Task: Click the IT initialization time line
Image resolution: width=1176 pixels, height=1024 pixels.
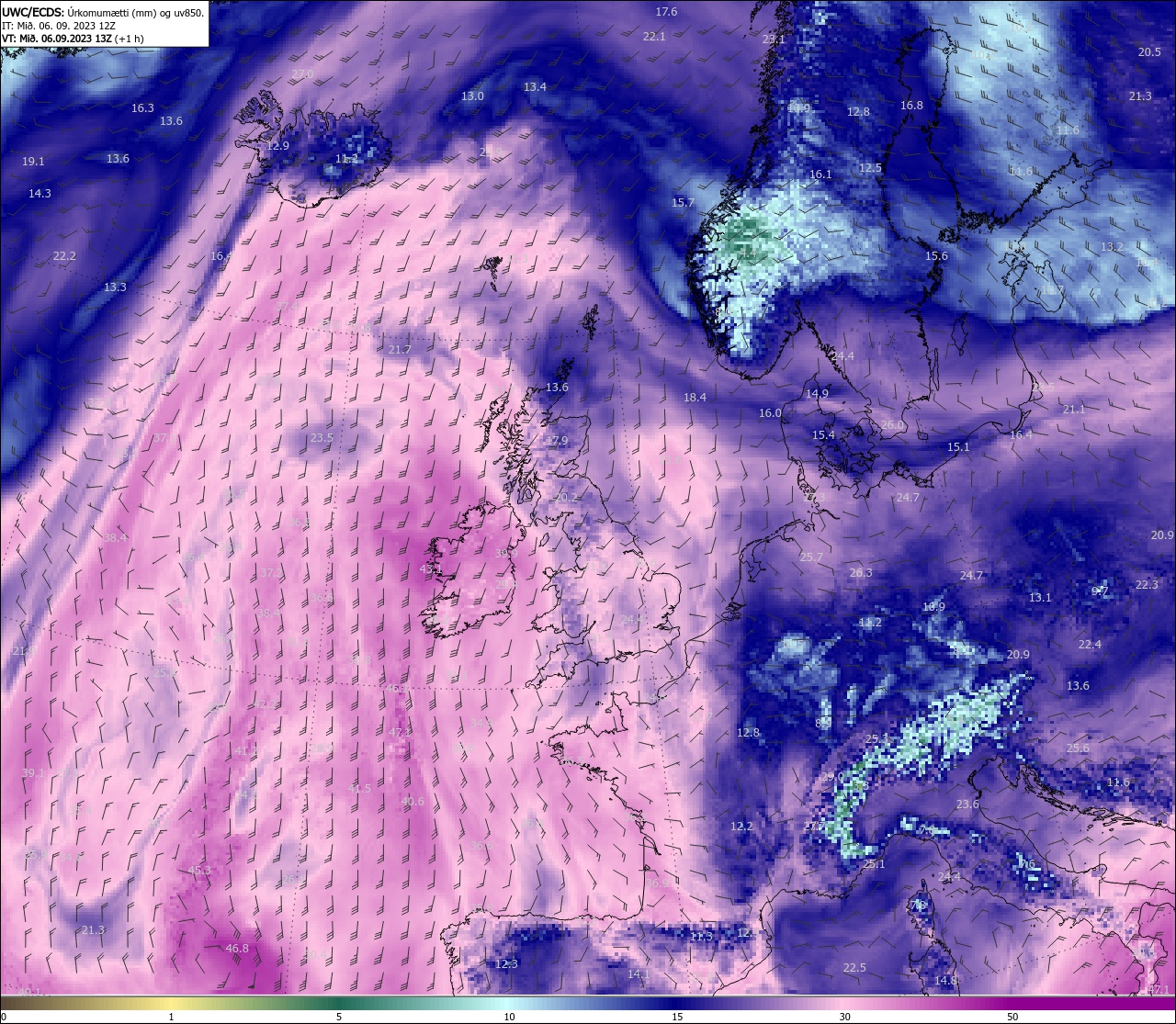Action: (x=59, y=26)
